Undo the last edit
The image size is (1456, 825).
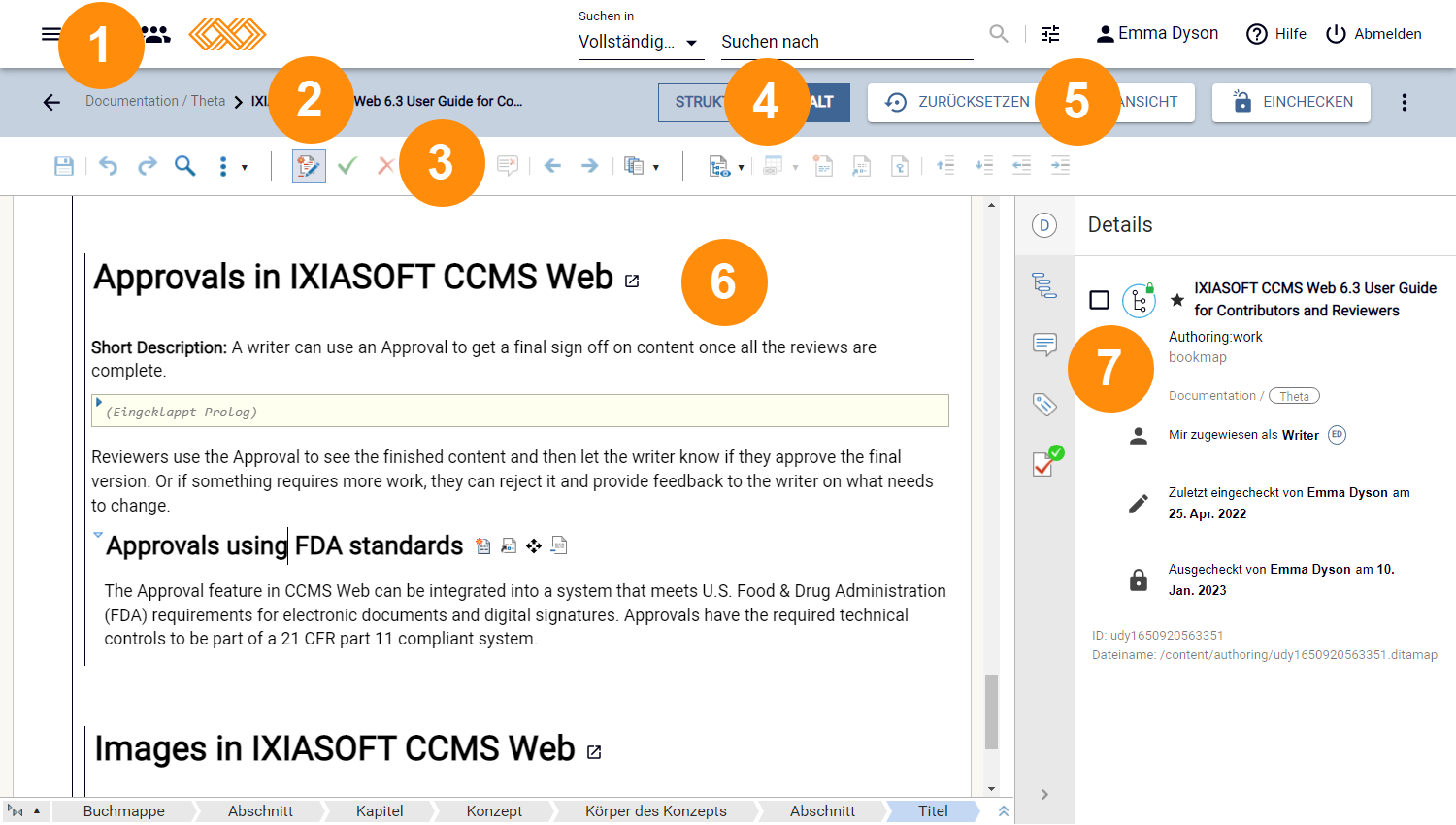click(x=108, y=166)
